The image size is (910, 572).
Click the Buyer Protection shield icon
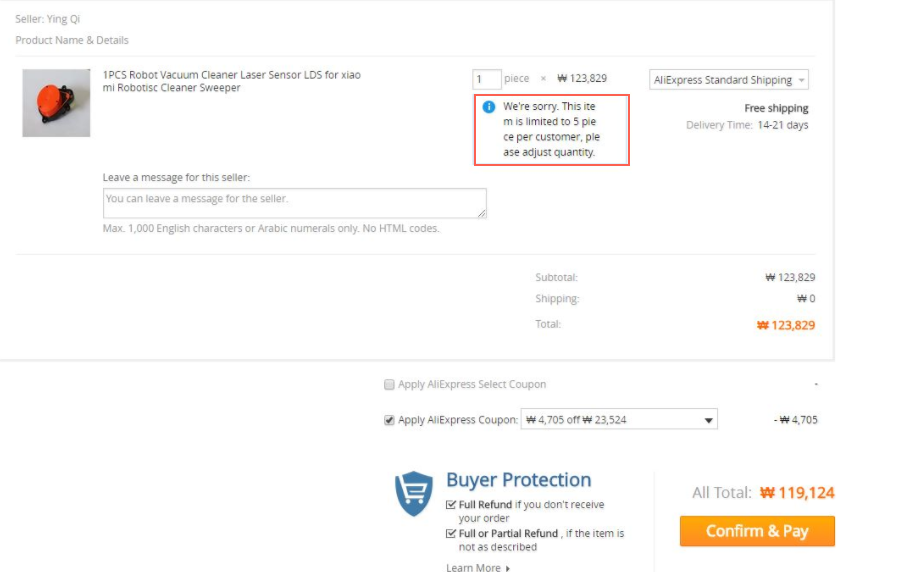414,493
